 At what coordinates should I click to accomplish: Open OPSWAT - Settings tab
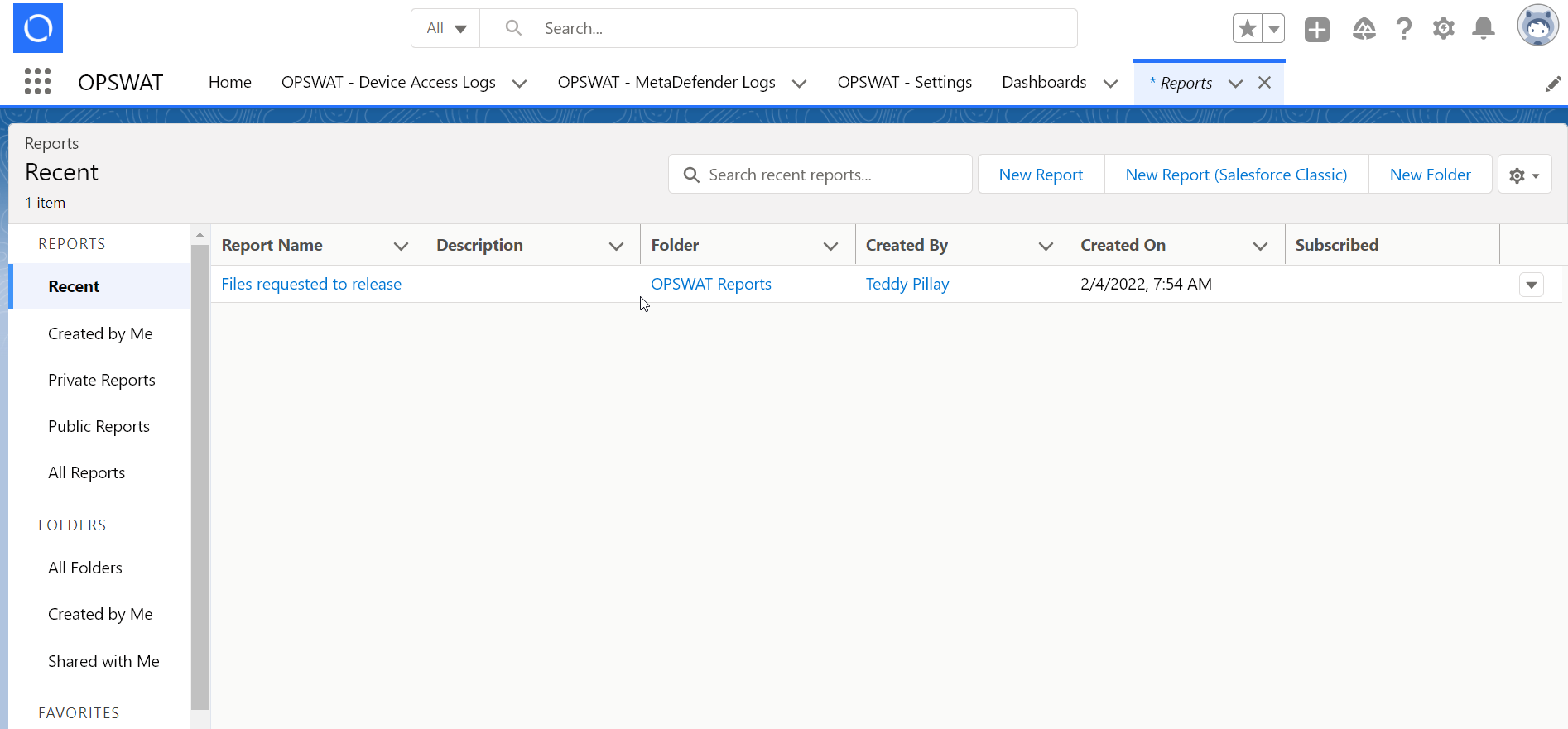(905, 82)
